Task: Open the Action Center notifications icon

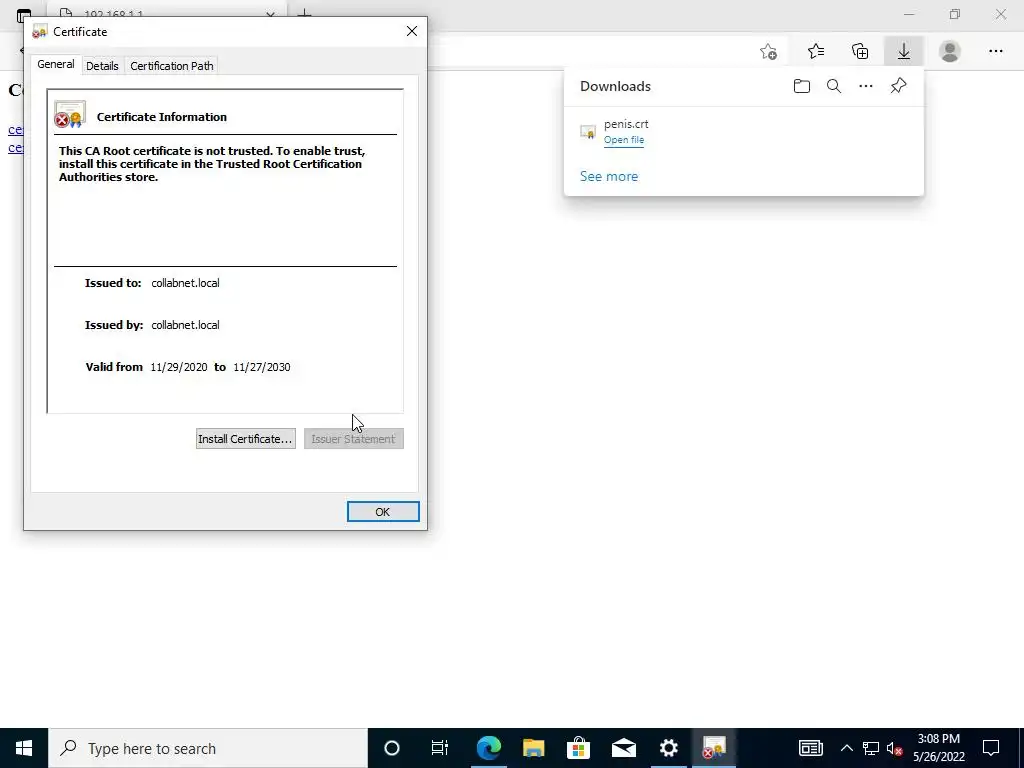Action: tap(991, 748)
